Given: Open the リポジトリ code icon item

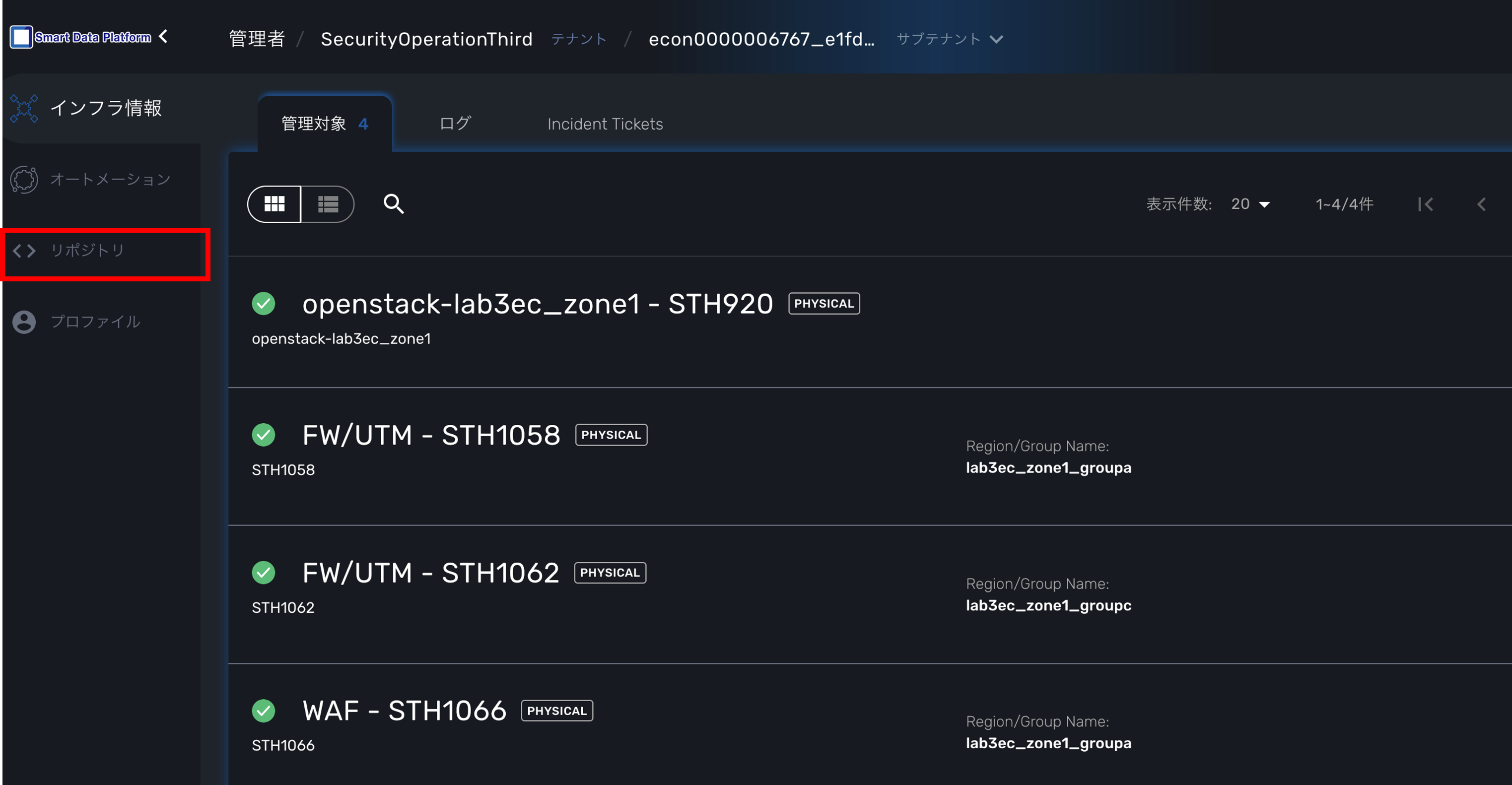Looking at the screenshot, I should (x=24, y=251).
